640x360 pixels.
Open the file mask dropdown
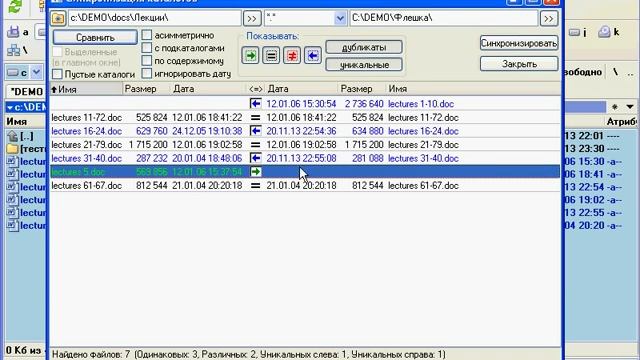point(340,18)
